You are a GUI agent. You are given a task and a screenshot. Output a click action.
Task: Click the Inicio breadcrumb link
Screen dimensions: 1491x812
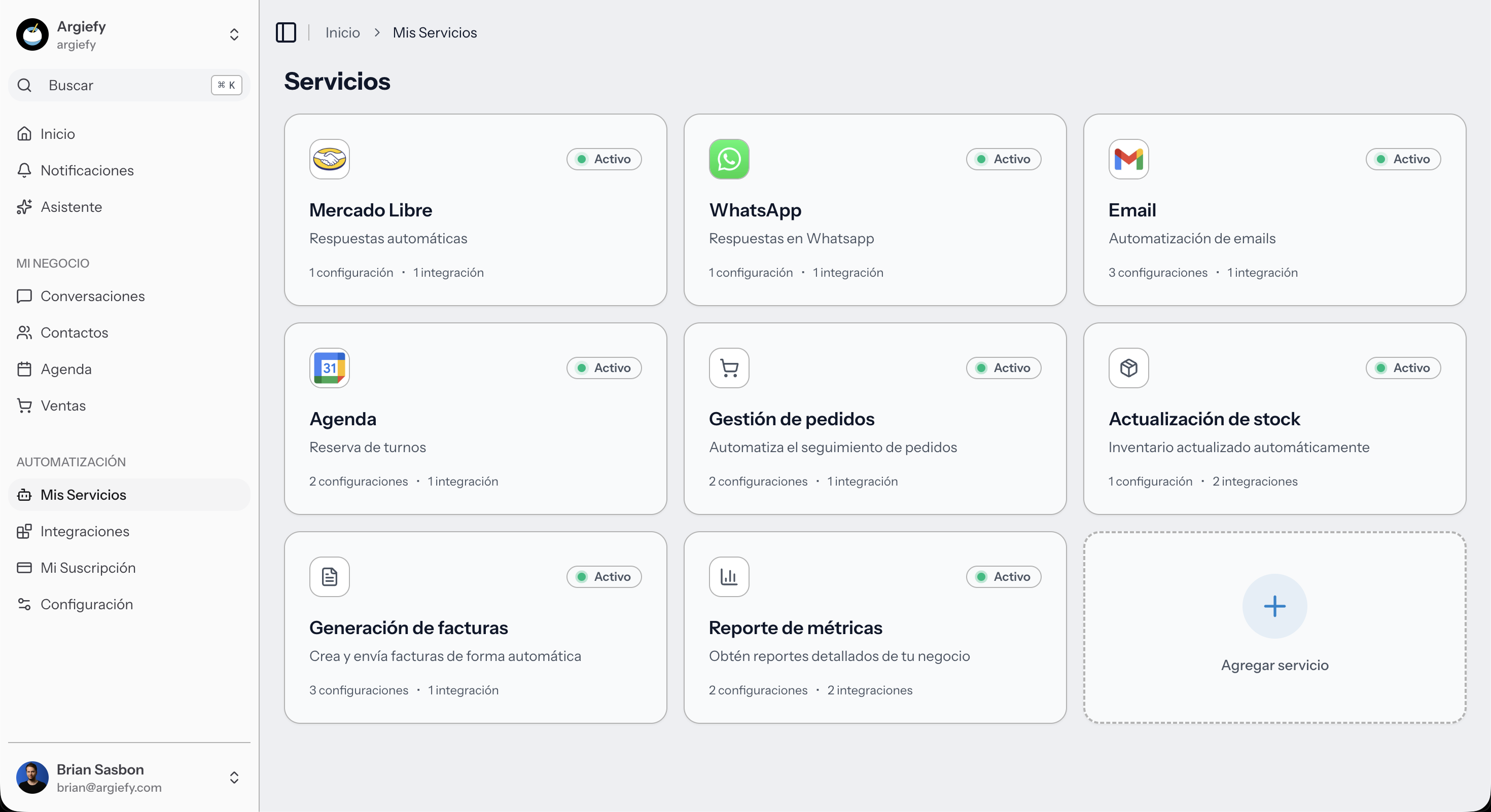point(342,32)
